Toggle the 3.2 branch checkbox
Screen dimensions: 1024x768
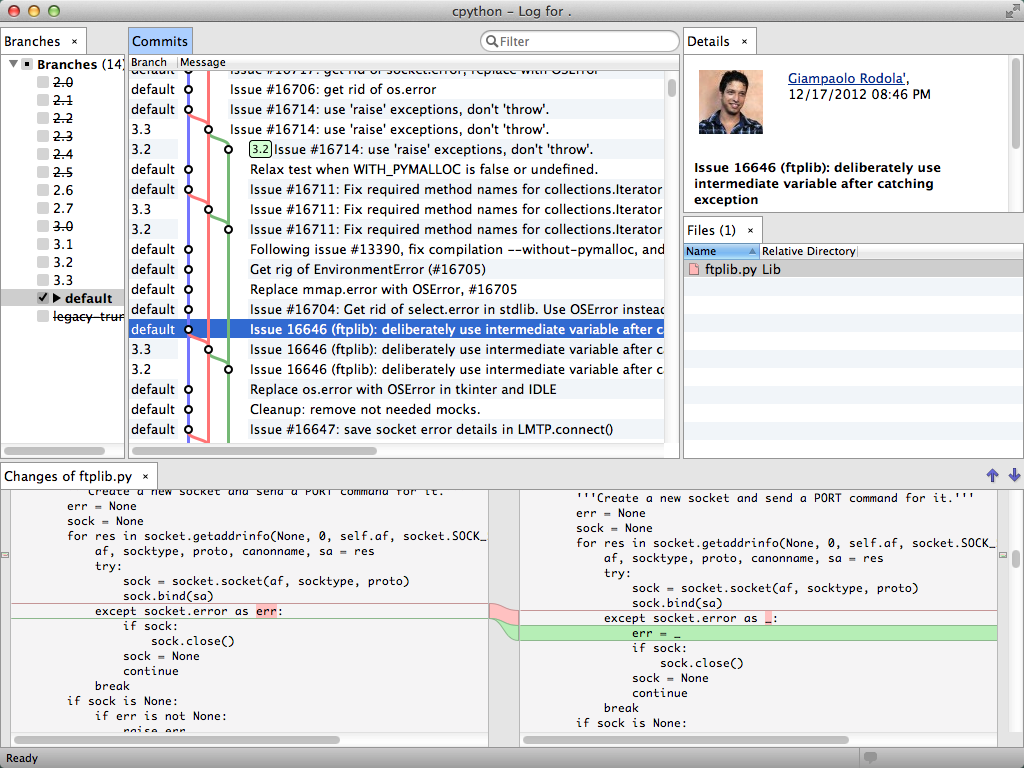coord(42,262)
